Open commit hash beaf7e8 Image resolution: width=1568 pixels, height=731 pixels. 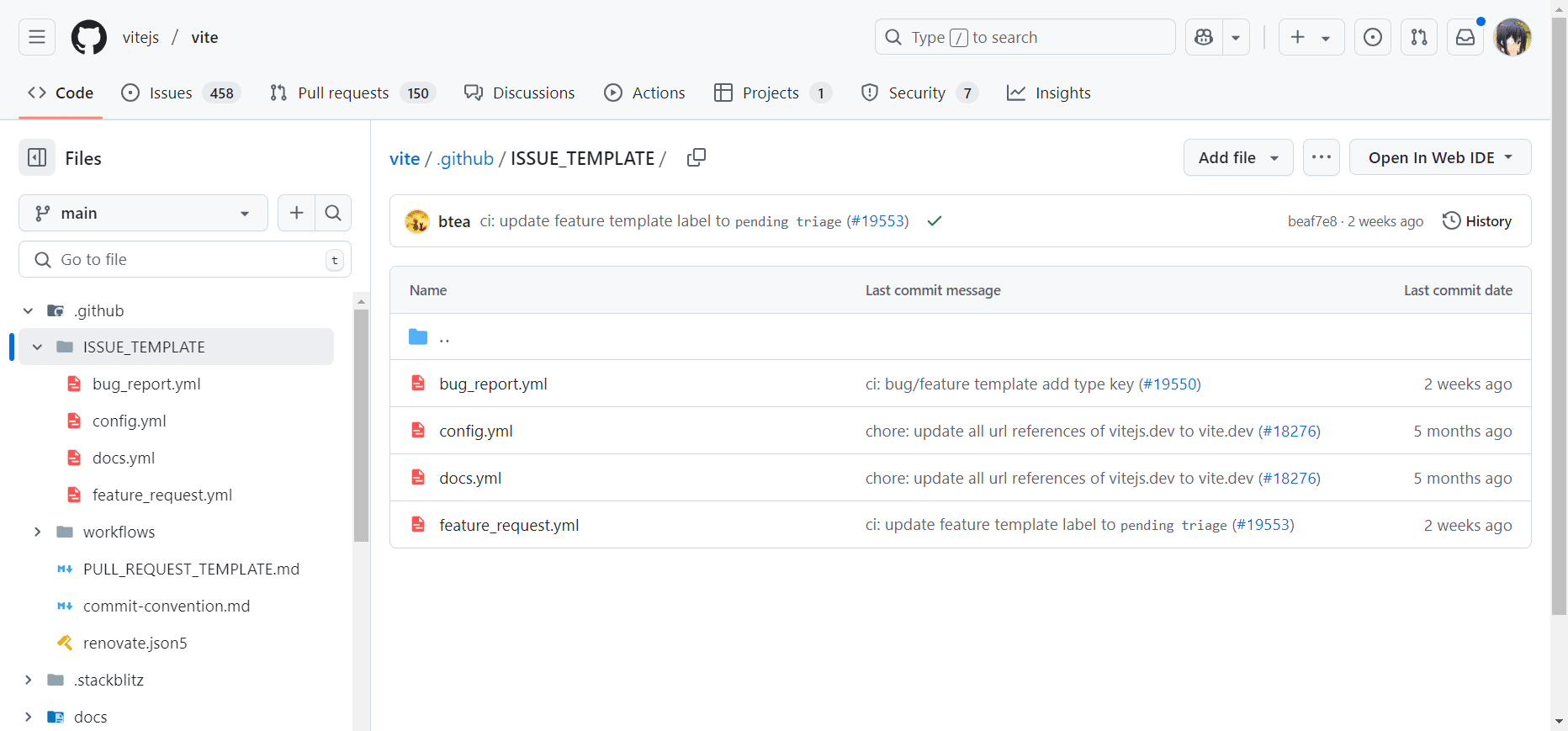pyautogui.click(x=1312, y=221)
